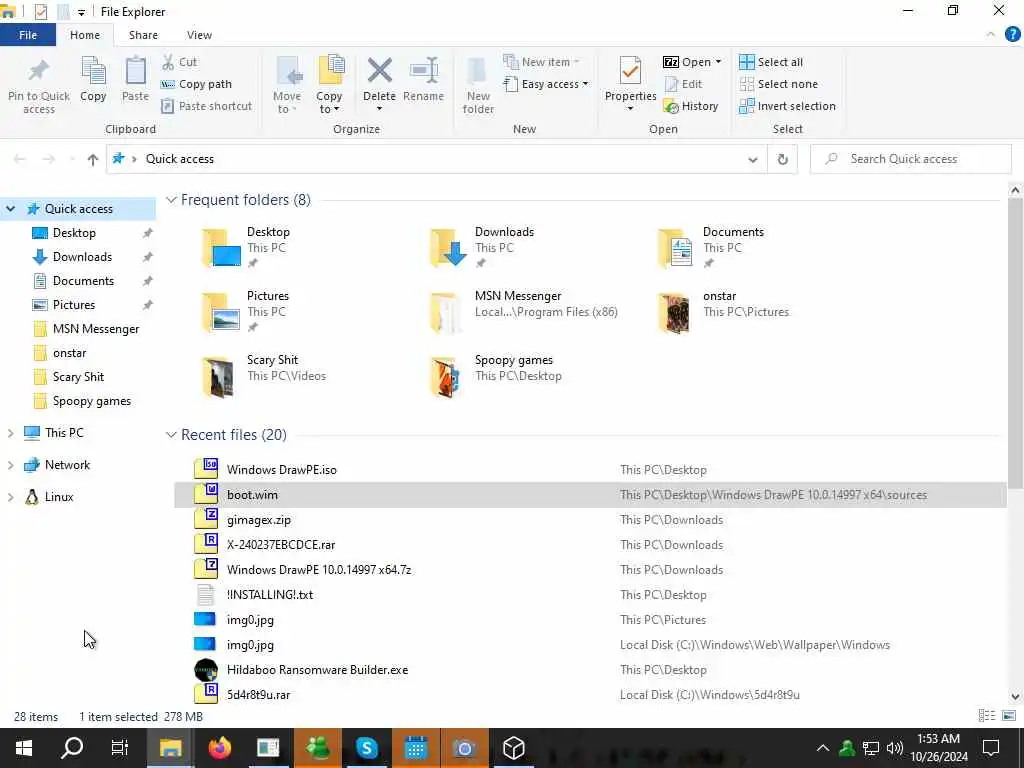Open taskbar Search magnifier

point(72,748)
